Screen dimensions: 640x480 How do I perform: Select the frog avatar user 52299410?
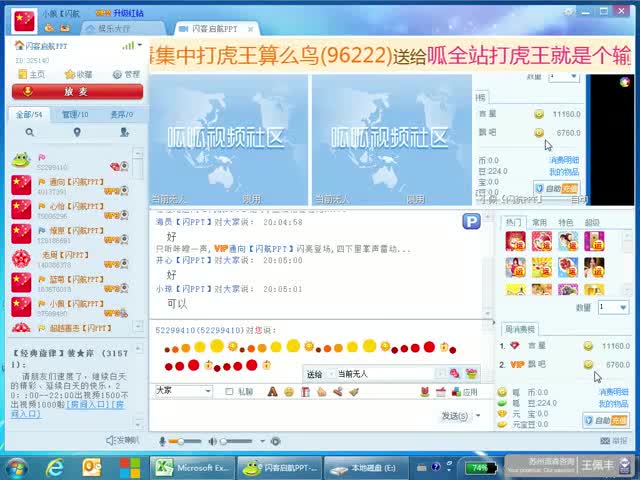coord(69,161)
